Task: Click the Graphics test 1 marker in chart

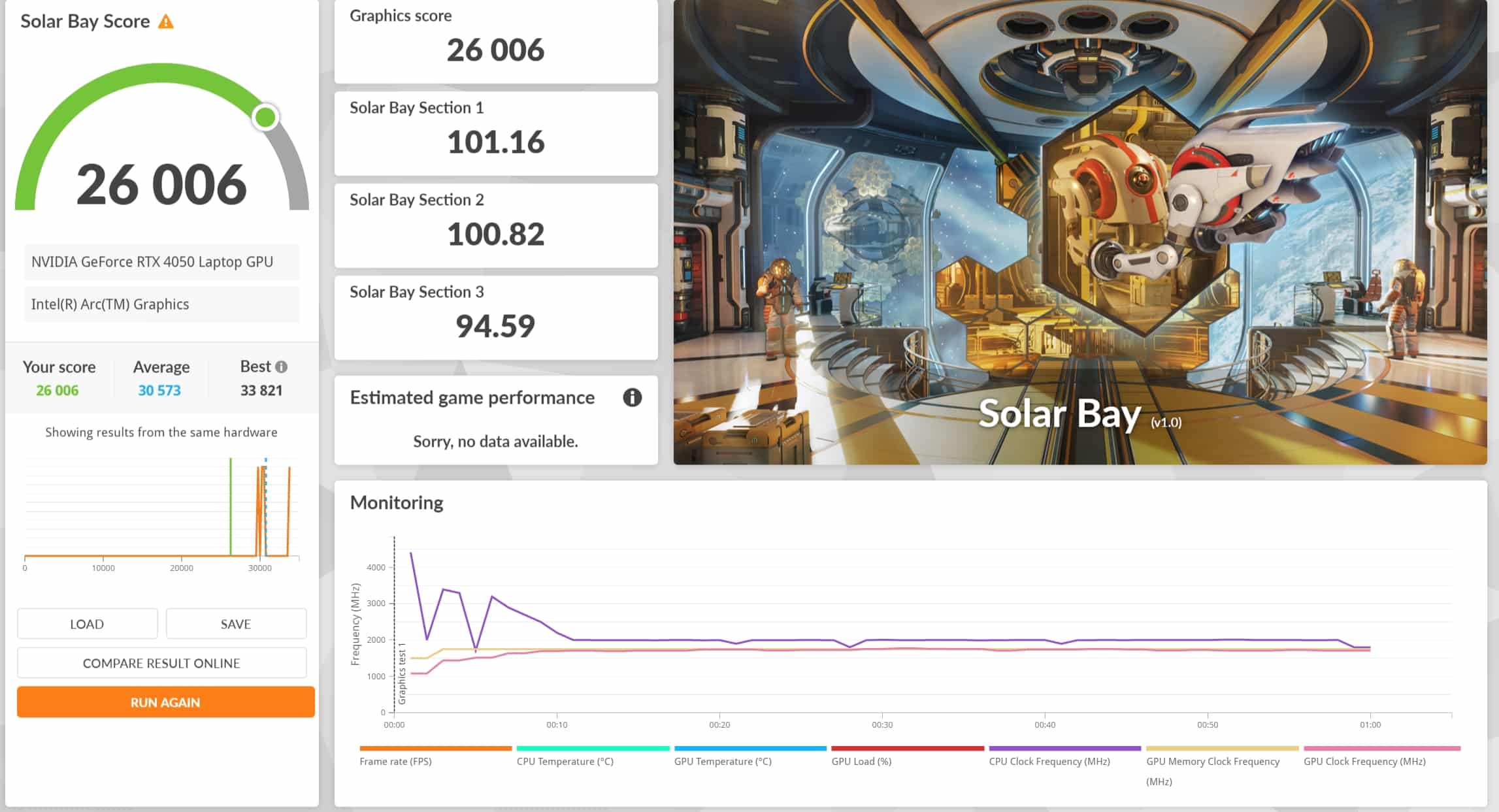Action: [401, 673]
